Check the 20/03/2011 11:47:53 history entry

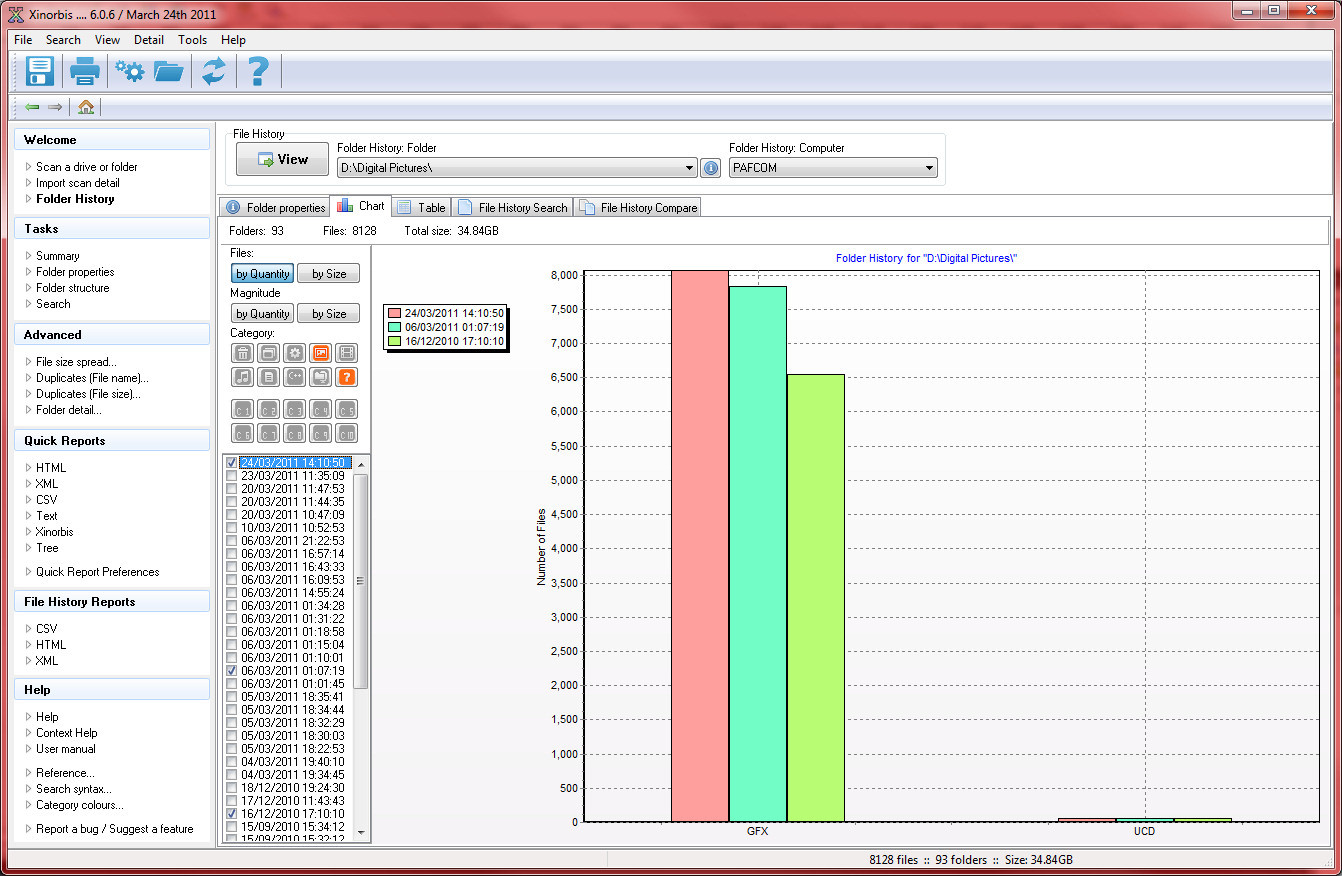pyautogui.click(x=232, y=489)
